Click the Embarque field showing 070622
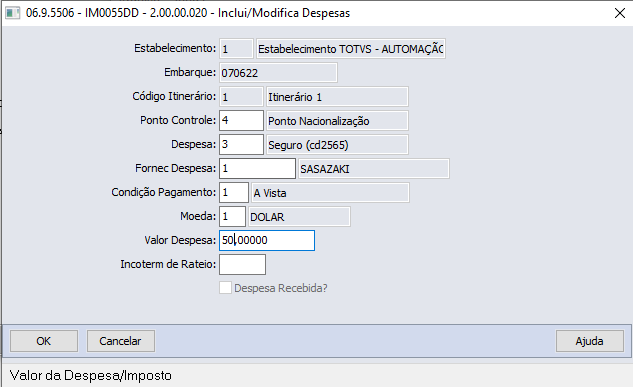The height and width of the screenshot is (387, 633). pos(278,73)
